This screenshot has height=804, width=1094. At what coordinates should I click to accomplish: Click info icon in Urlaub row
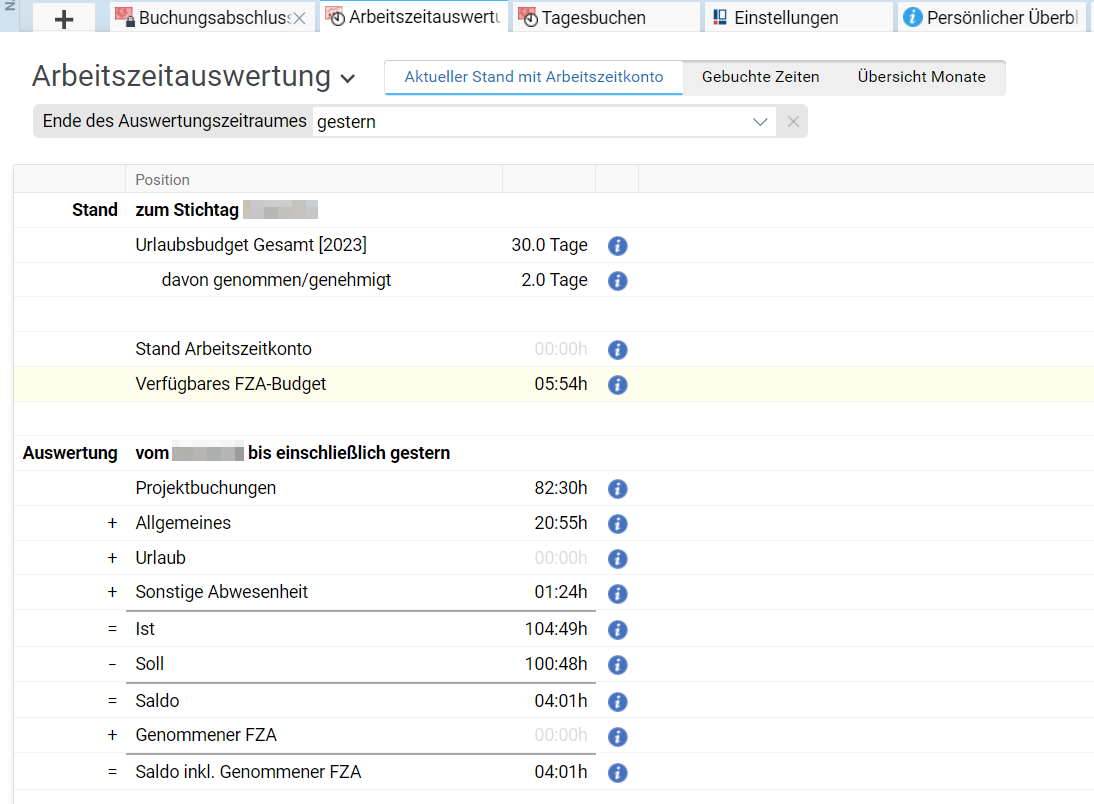(617, 558)
